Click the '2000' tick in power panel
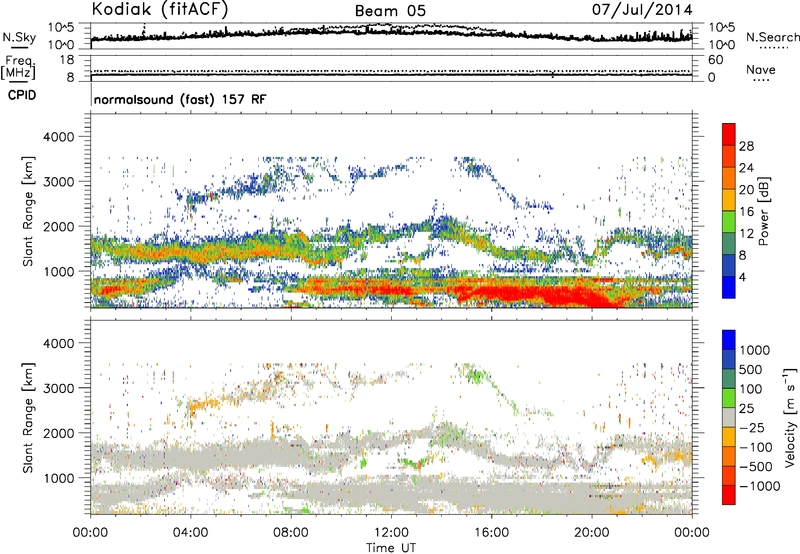Viewport: 800px width, 554px height. pos(59,226)
